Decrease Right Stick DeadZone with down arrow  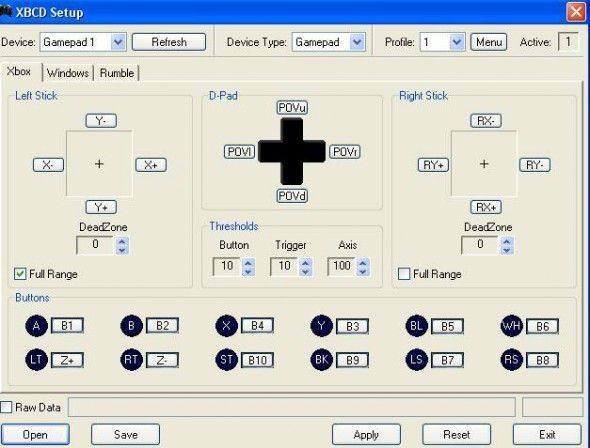pos(507,250)
